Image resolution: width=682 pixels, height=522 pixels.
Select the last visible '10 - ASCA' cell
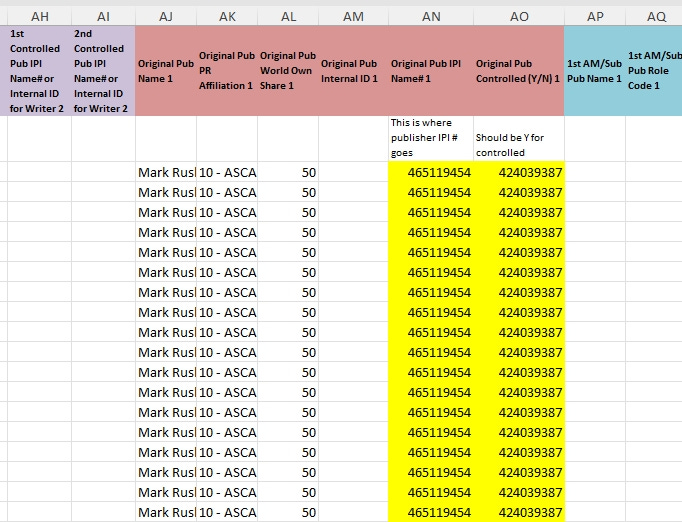227,512
